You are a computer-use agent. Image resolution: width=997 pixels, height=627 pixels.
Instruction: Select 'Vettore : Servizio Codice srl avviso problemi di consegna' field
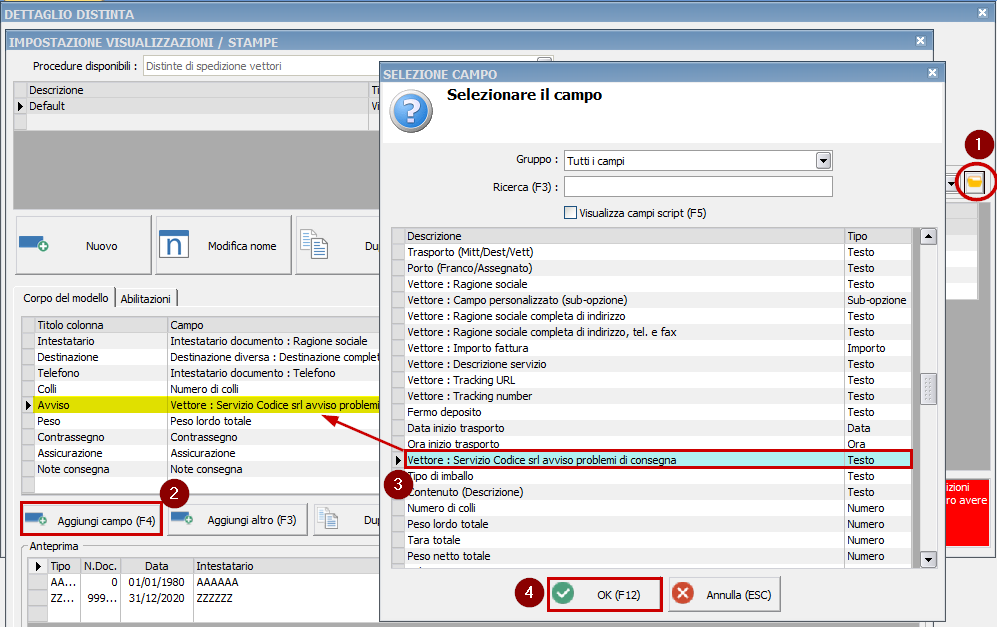pyautogui.click(x=657, y=459)
